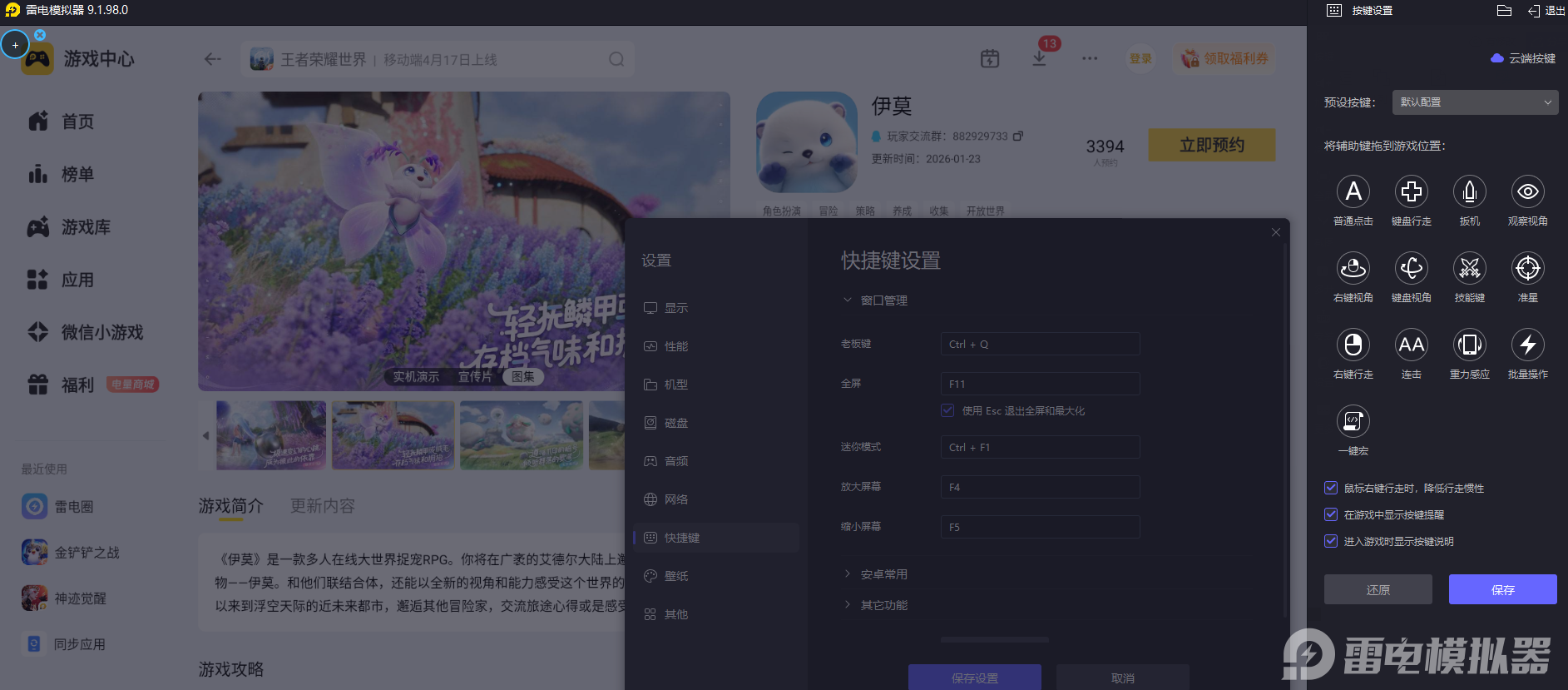Open 快捷键 settings tab
The height and width of the screenshot is (690, 1568).
click(x=716, y=538)
